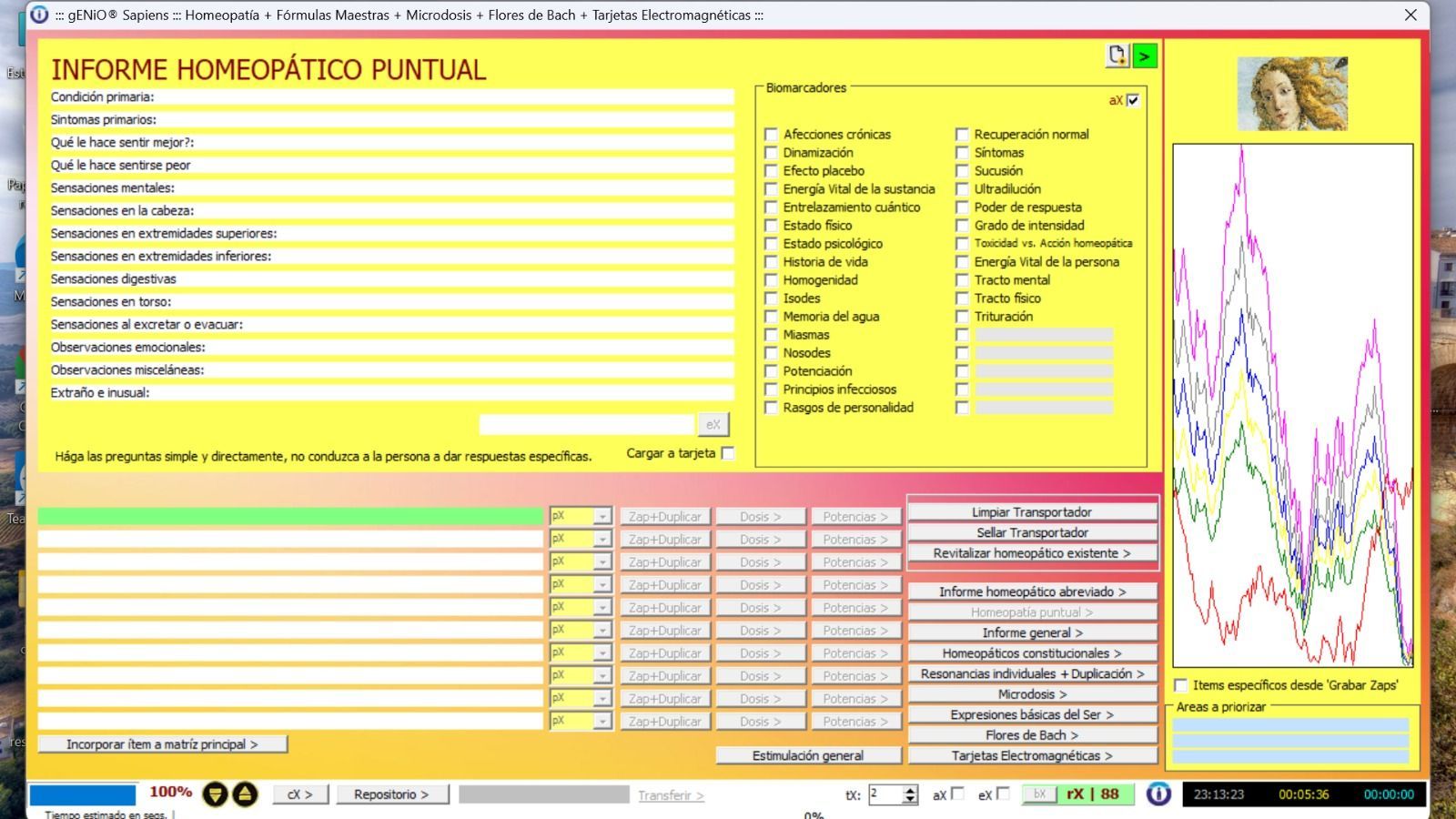Check the Afecciones crónicas biomarker
The height and width of the screenshot is (819, 1456).
[x=771, y=134]
